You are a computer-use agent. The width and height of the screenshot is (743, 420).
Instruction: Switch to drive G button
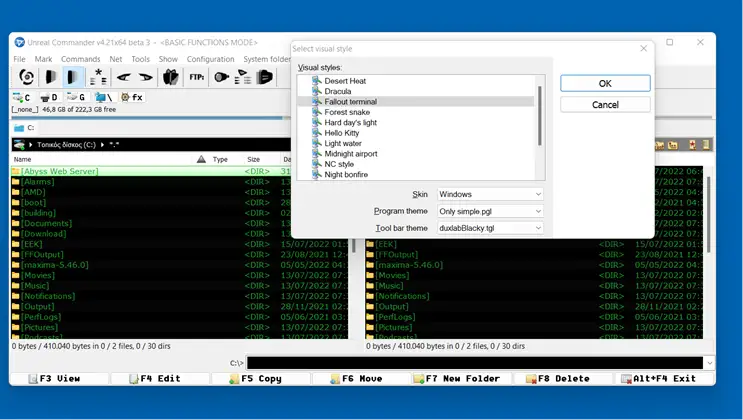76,97
